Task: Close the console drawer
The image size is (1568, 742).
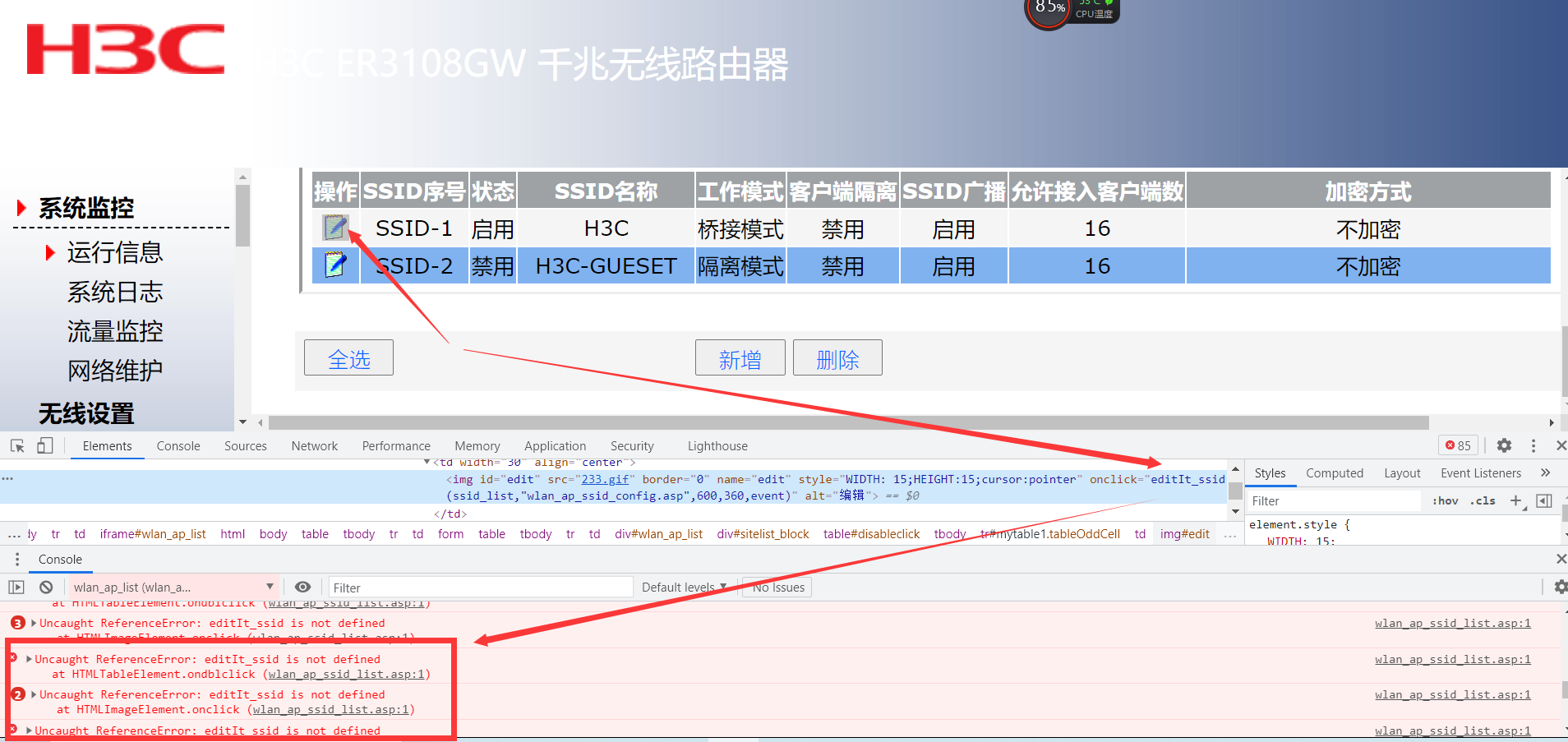Action: point(1561,559)
